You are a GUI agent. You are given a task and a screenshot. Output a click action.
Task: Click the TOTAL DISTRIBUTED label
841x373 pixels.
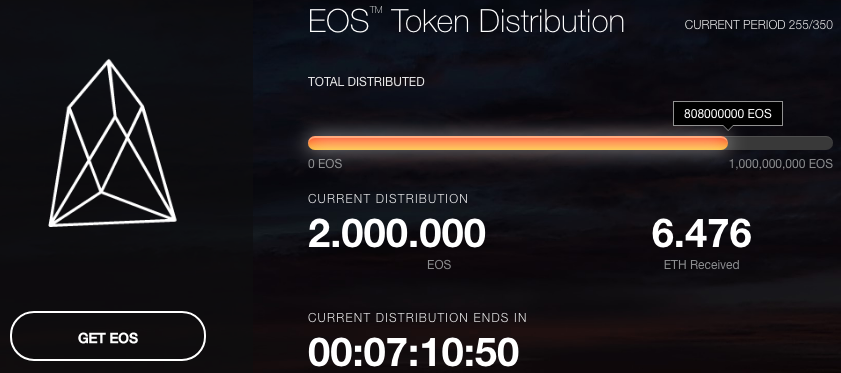(366, 82)
